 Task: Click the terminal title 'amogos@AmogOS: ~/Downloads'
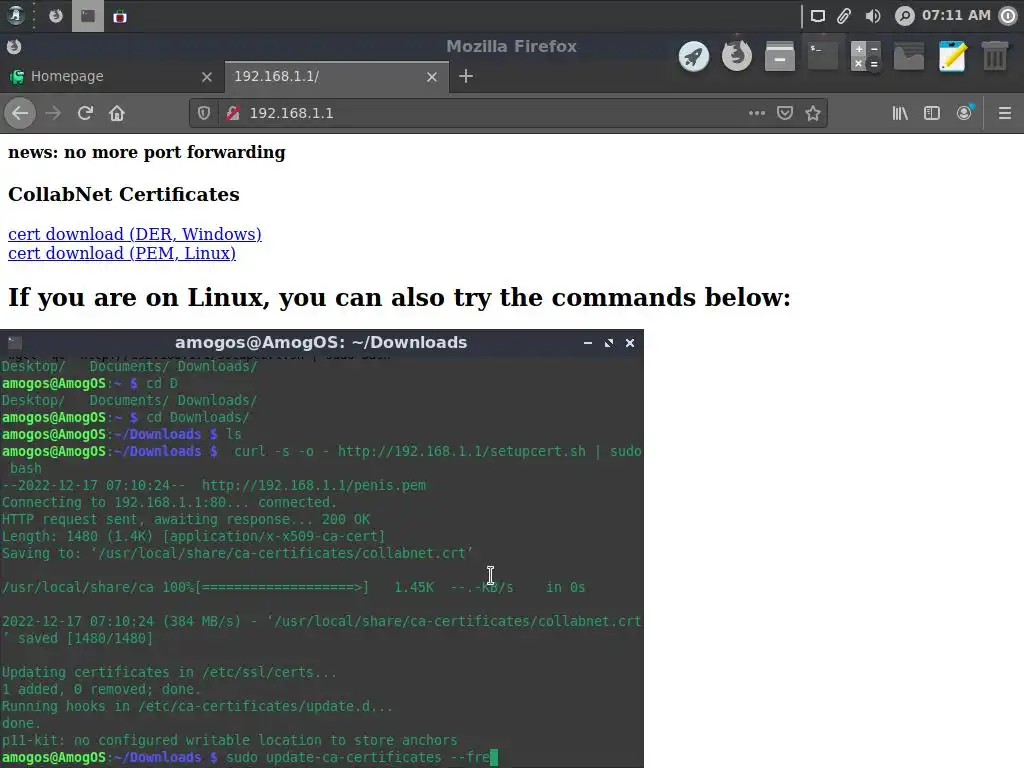coord(321,342)
